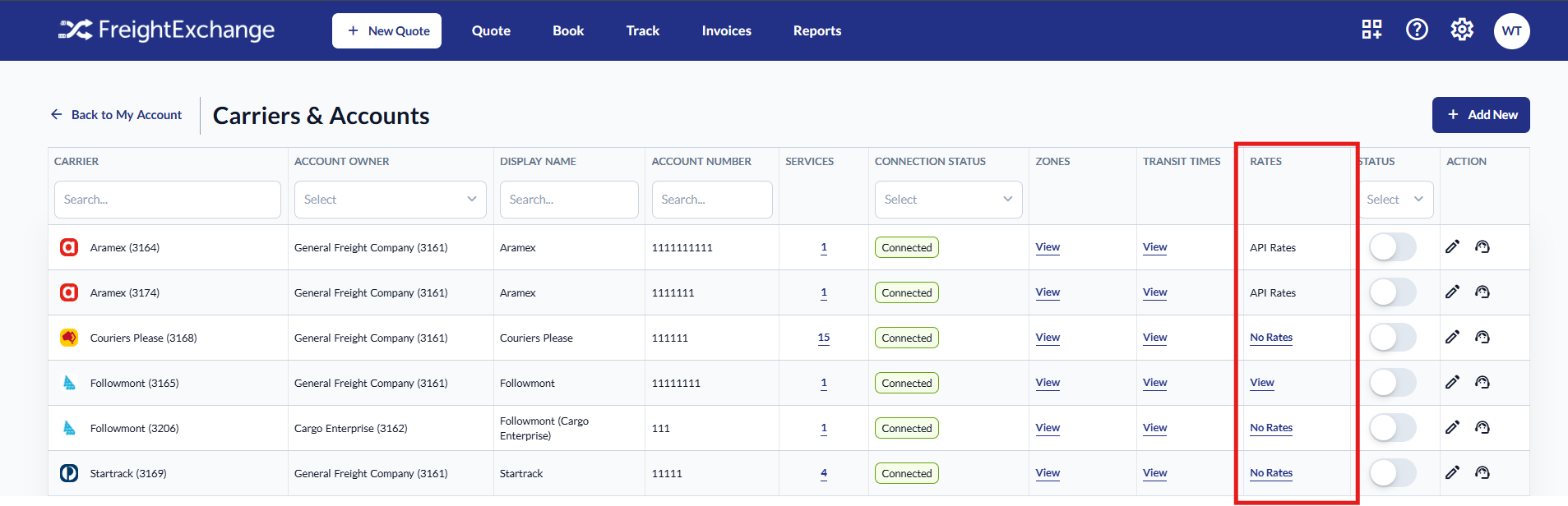Toggle status switch for Aramex (3174)
1568x506 pixels.
1392,292
